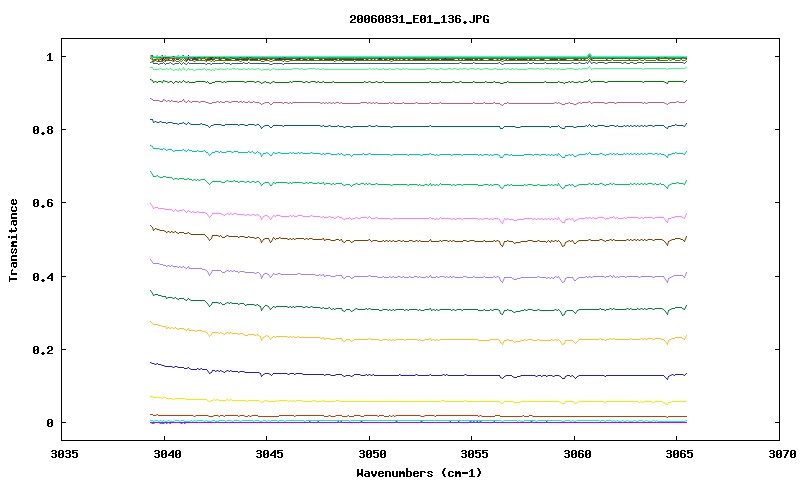Click the x-axis tick label 3060
Screen dimensions: 800x480
pos(577,453)
